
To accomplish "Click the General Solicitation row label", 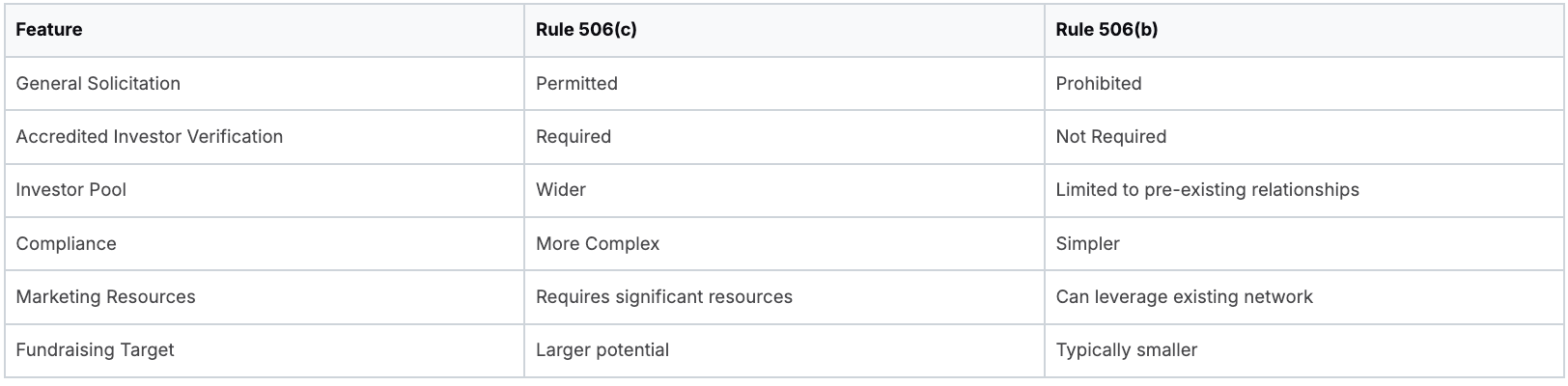I will (x=98, y=83).
